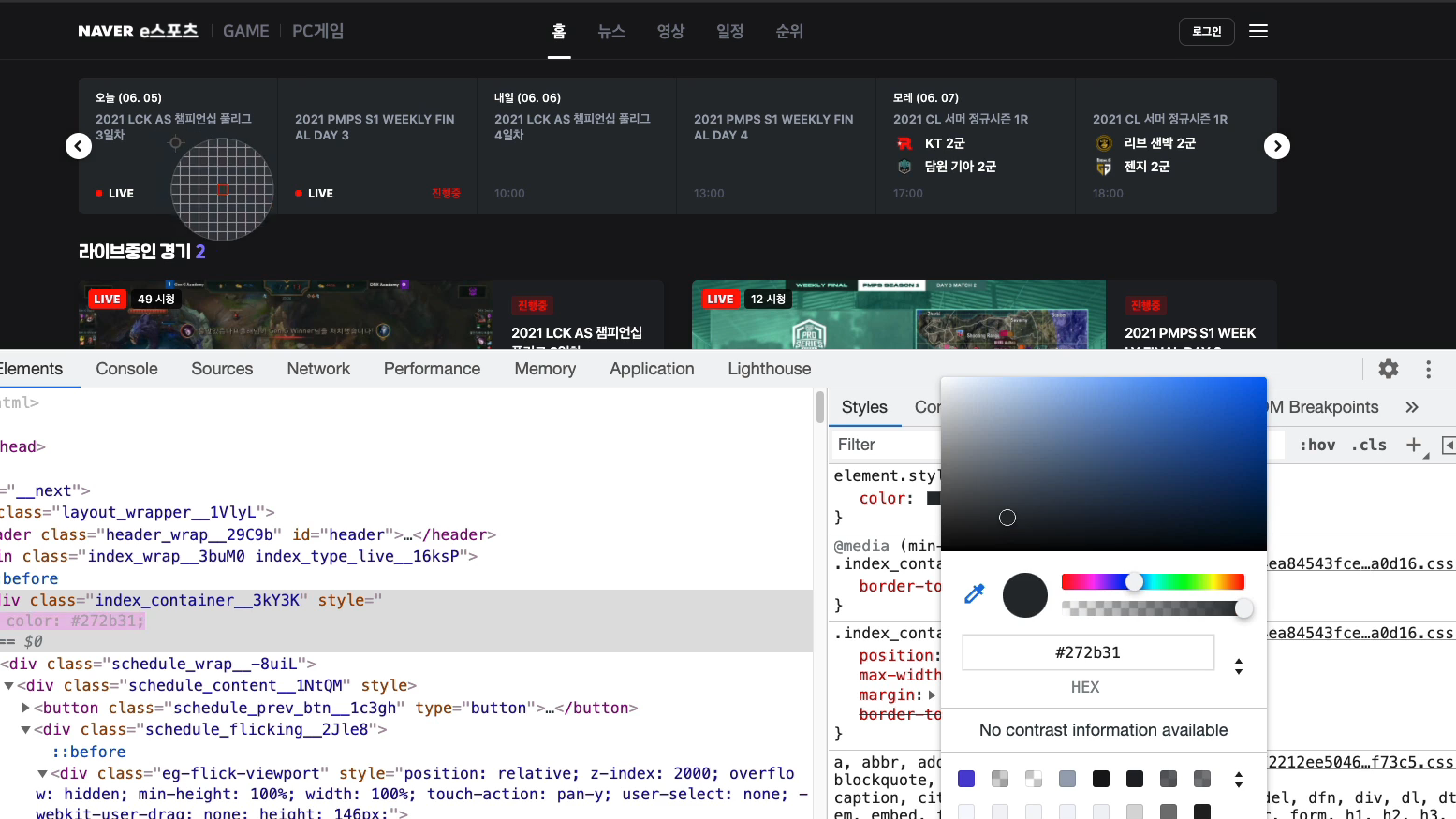Click the NAVER e스포츠 logo

pyautogui.click(x=139, y=31)
